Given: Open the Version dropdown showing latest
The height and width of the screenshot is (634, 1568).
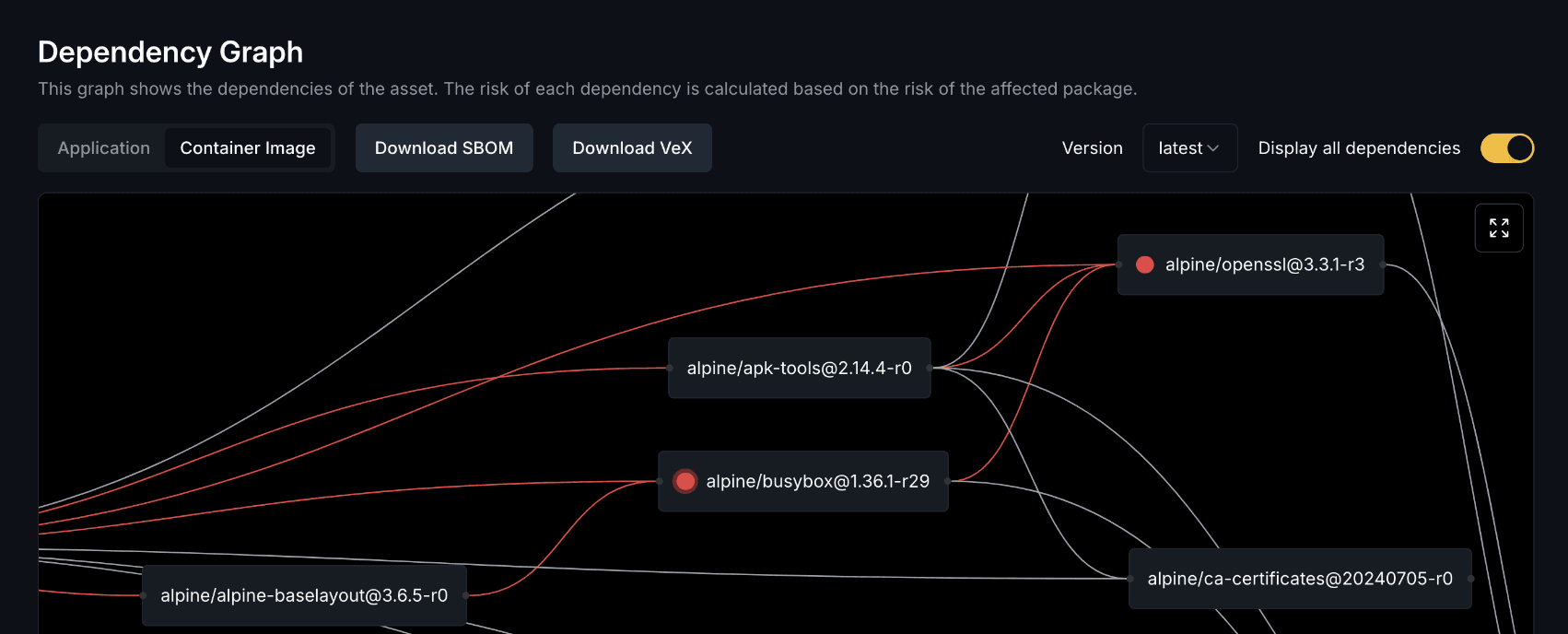Looking at the screenshot, I should (1189, 147).
